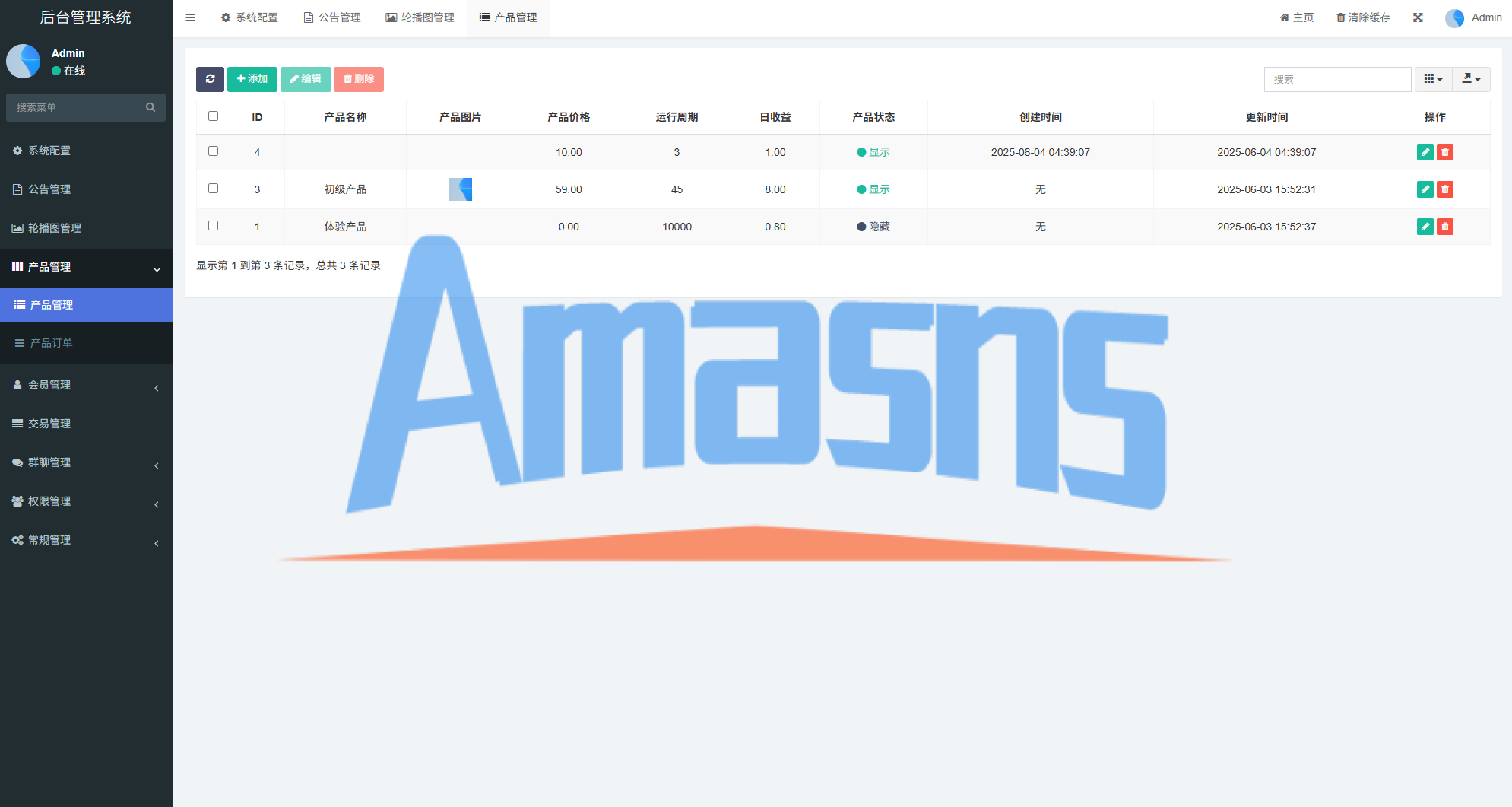Image resolution: width=1512 pixels, height=807 pixels.
Task: Expand the 会员管理 sidebar menu
Action: 86,385
